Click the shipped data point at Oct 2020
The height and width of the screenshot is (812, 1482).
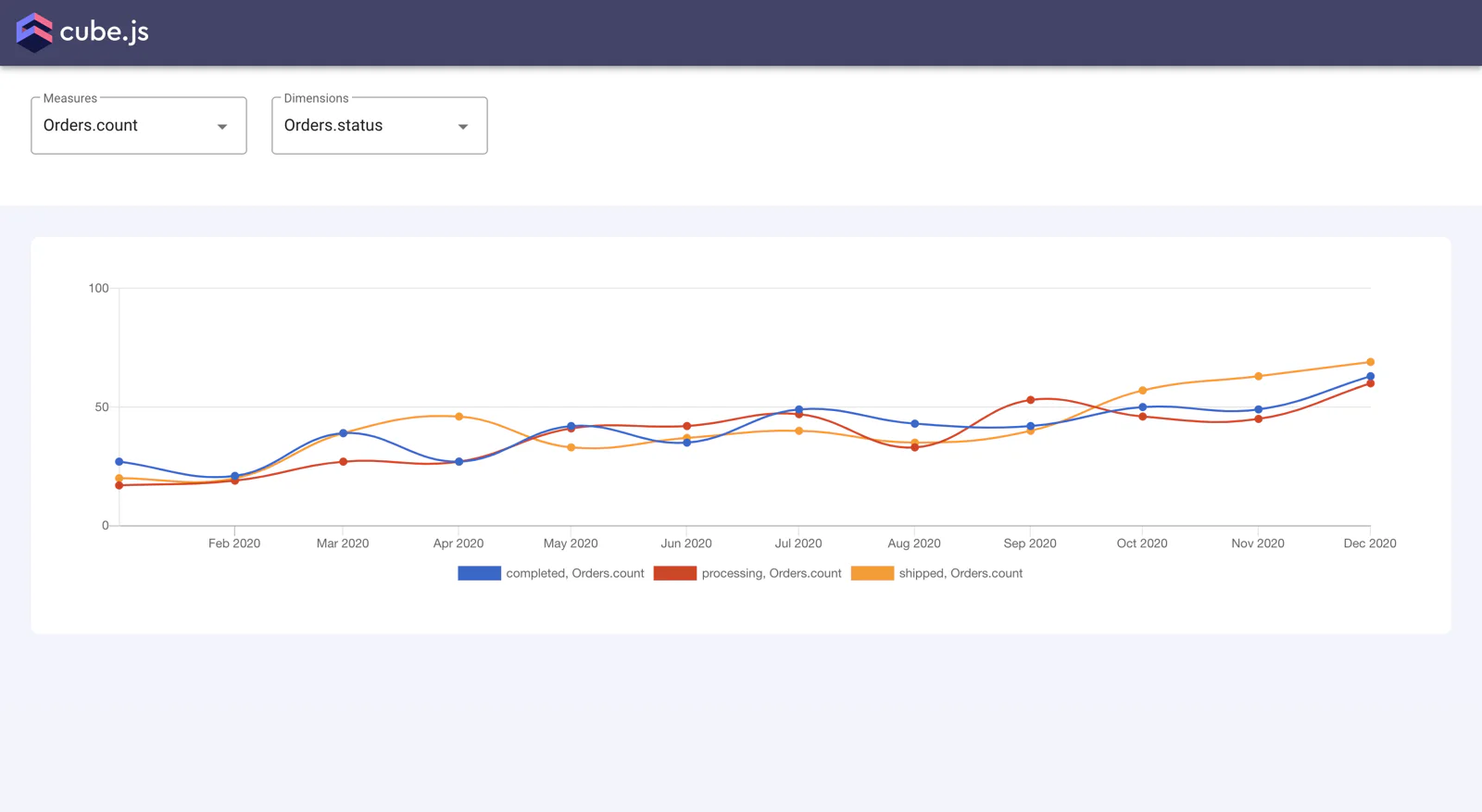(x=1142, y=391)
